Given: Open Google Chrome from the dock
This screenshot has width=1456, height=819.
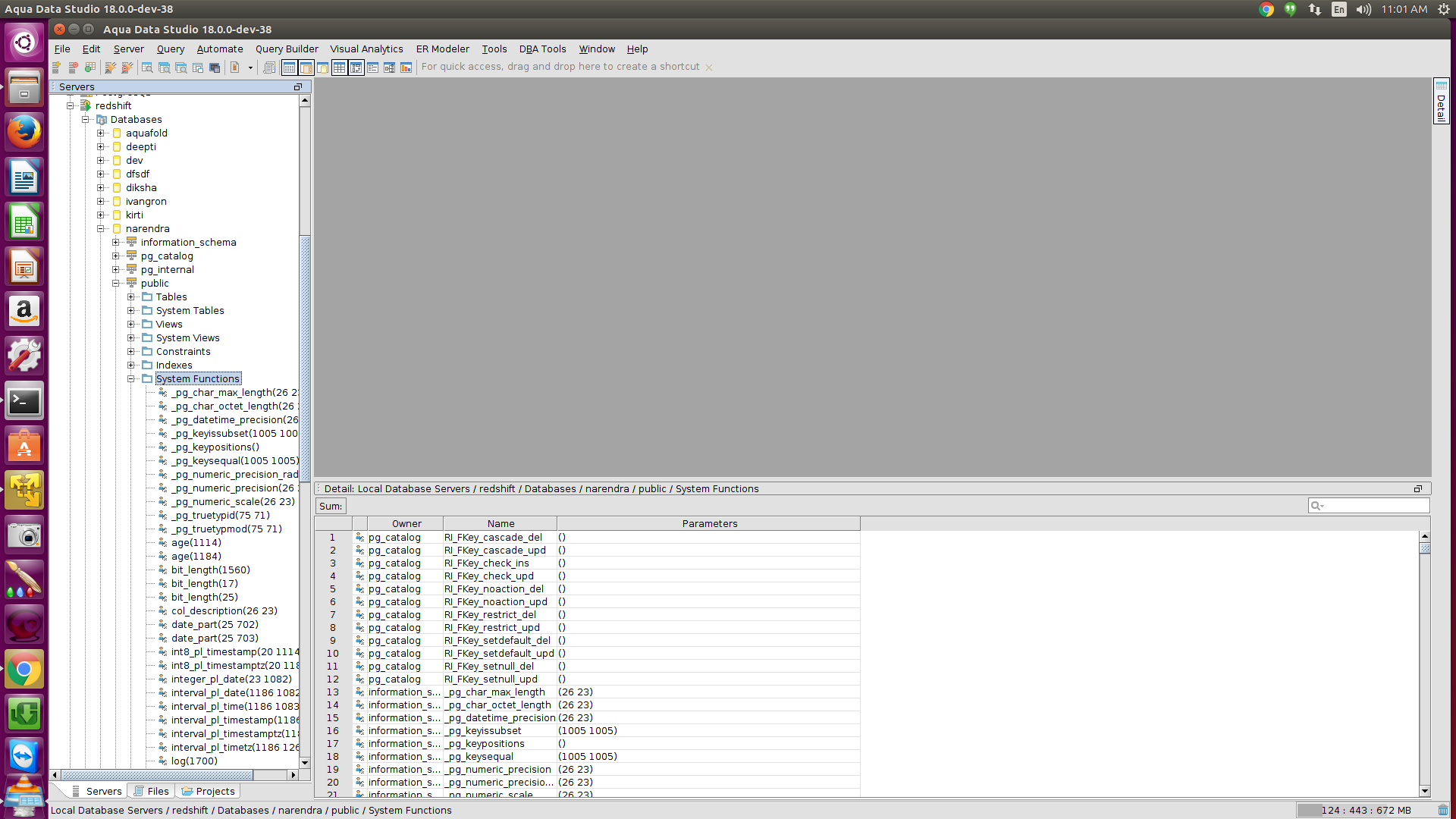Looking at the screenshot, I should [24, 670].
